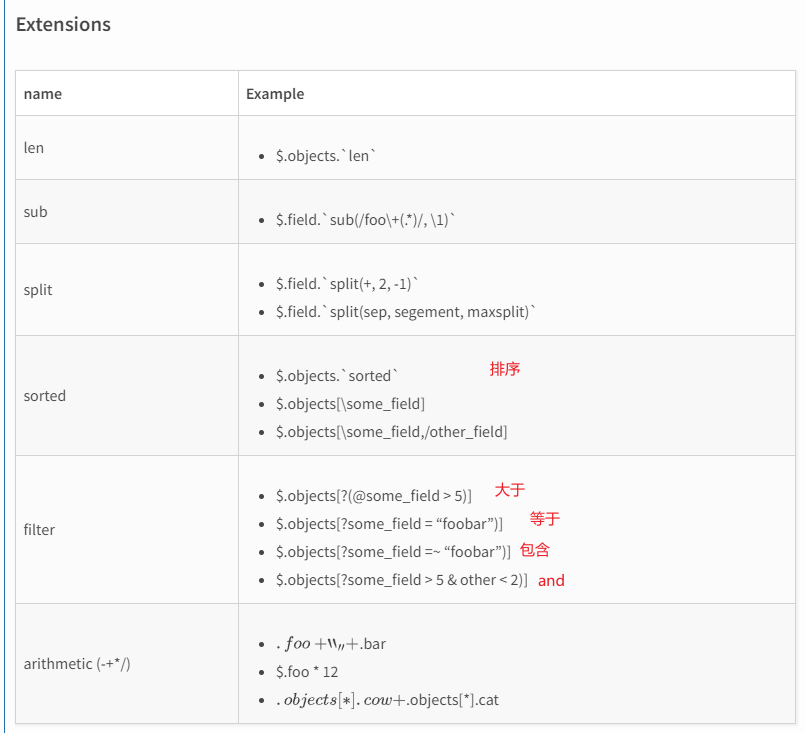Click the red 大于 annotation
805x733 pixels.
509,490
